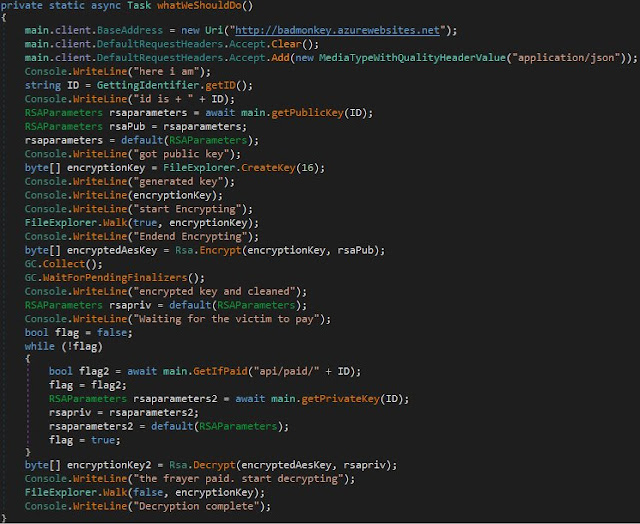The height and width of the screenshot is (524, 640).
Task: Click the Rsa.Decrypt call
Action: (202, 465)
